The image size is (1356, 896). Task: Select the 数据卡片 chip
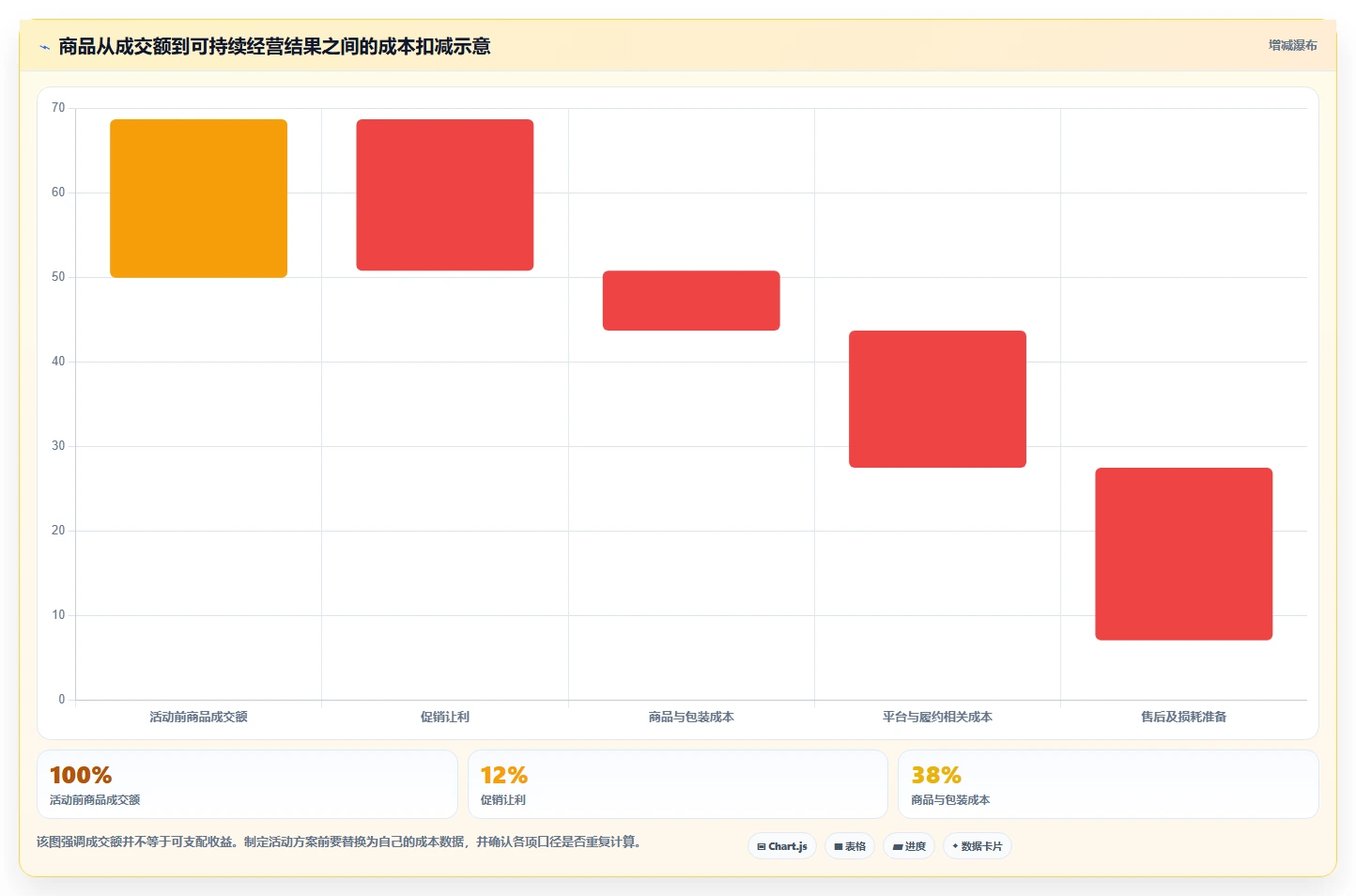coord(978,846)
